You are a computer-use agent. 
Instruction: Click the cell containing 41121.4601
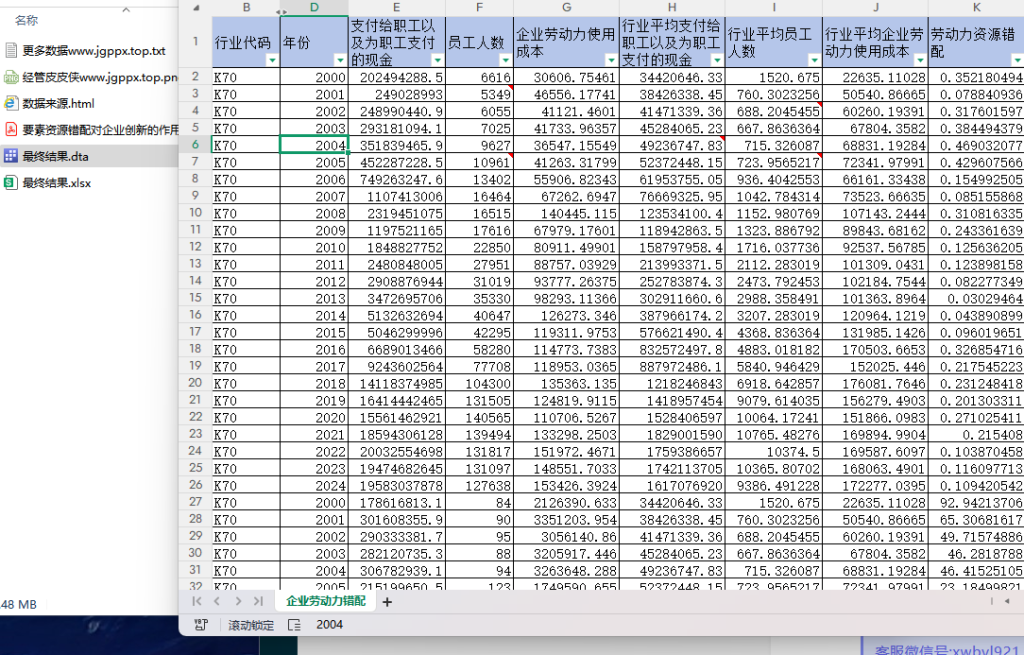(x=566, y=111)
